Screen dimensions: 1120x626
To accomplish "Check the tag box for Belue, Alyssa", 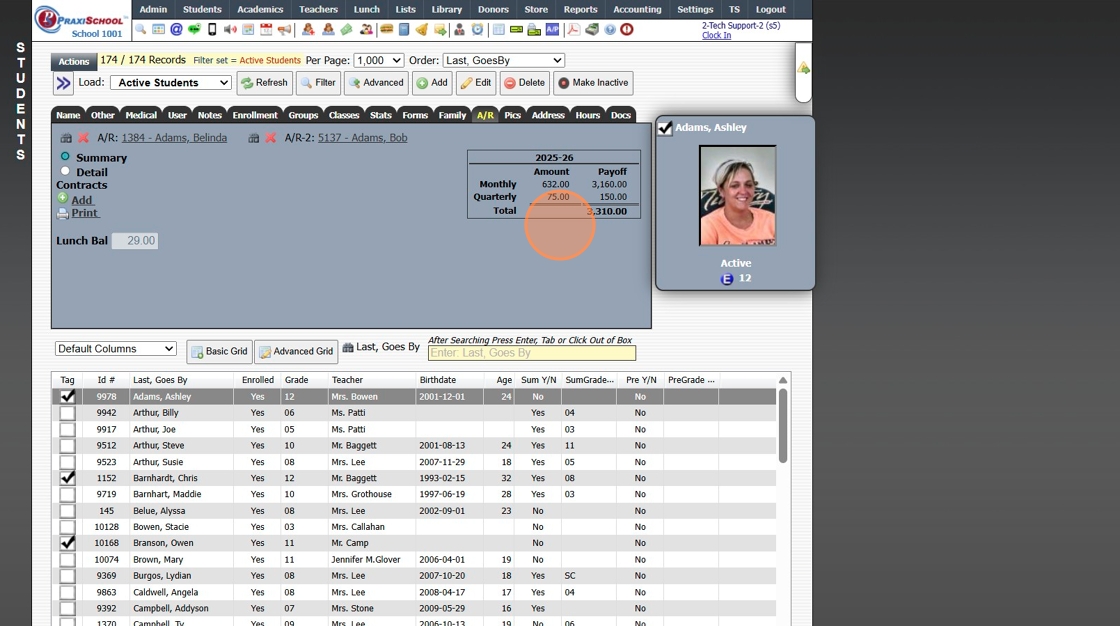I will (67, 511).
